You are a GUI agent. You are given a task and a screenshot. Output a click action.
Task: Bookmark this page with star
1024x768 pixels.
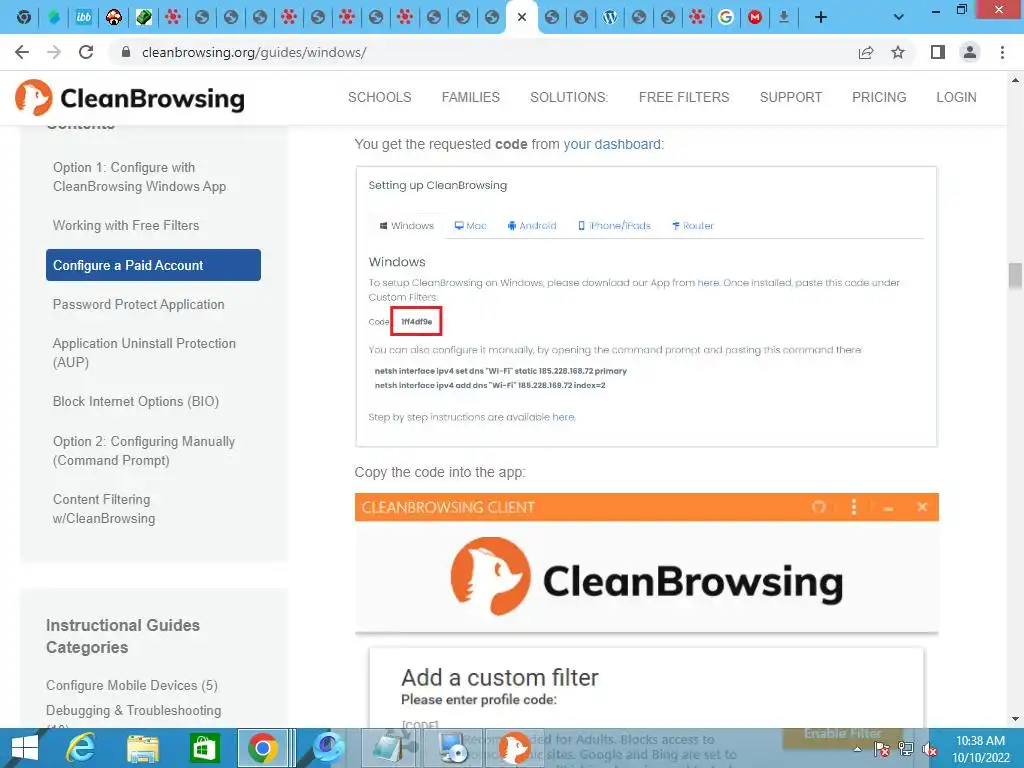pos(898,52)
